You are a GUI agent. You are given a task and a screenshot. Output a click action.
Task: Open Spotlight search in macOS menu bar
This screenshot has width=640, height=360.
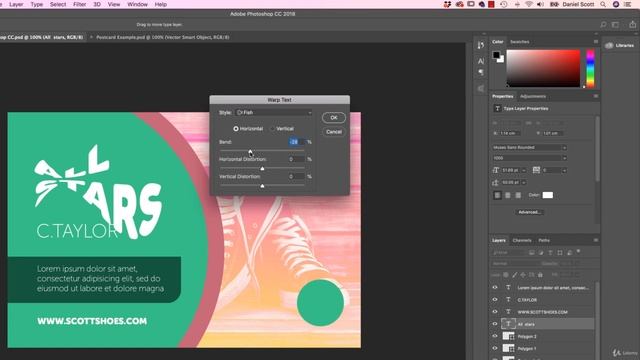coord(603,4)
